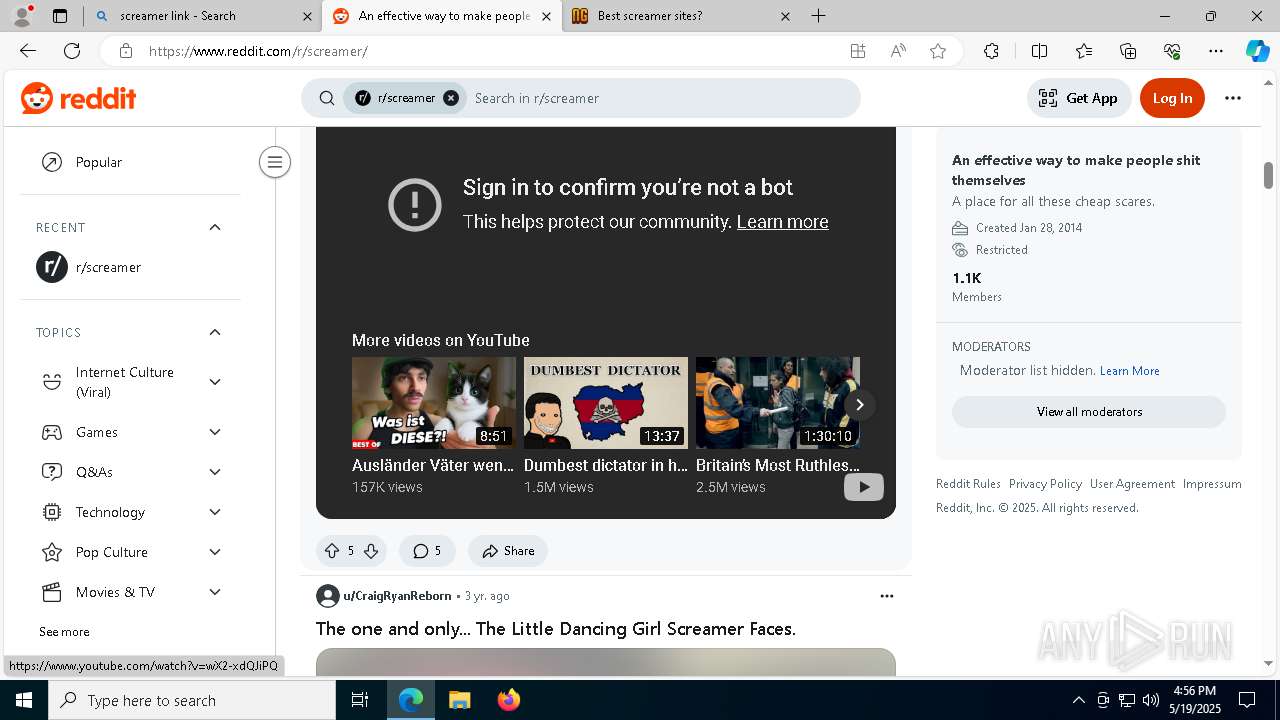Upvote the post
The height and width of the screenshot is (720, 1280).
pyautogui.click(x=332, y=551)
